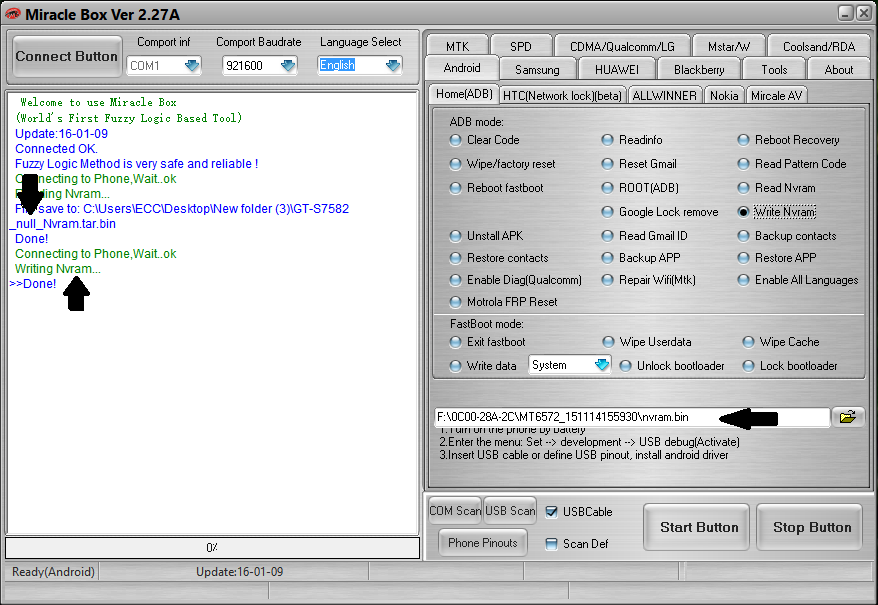Select the Unstall APK option
This screenshot has height=605, width=878.
pos(455,236)
